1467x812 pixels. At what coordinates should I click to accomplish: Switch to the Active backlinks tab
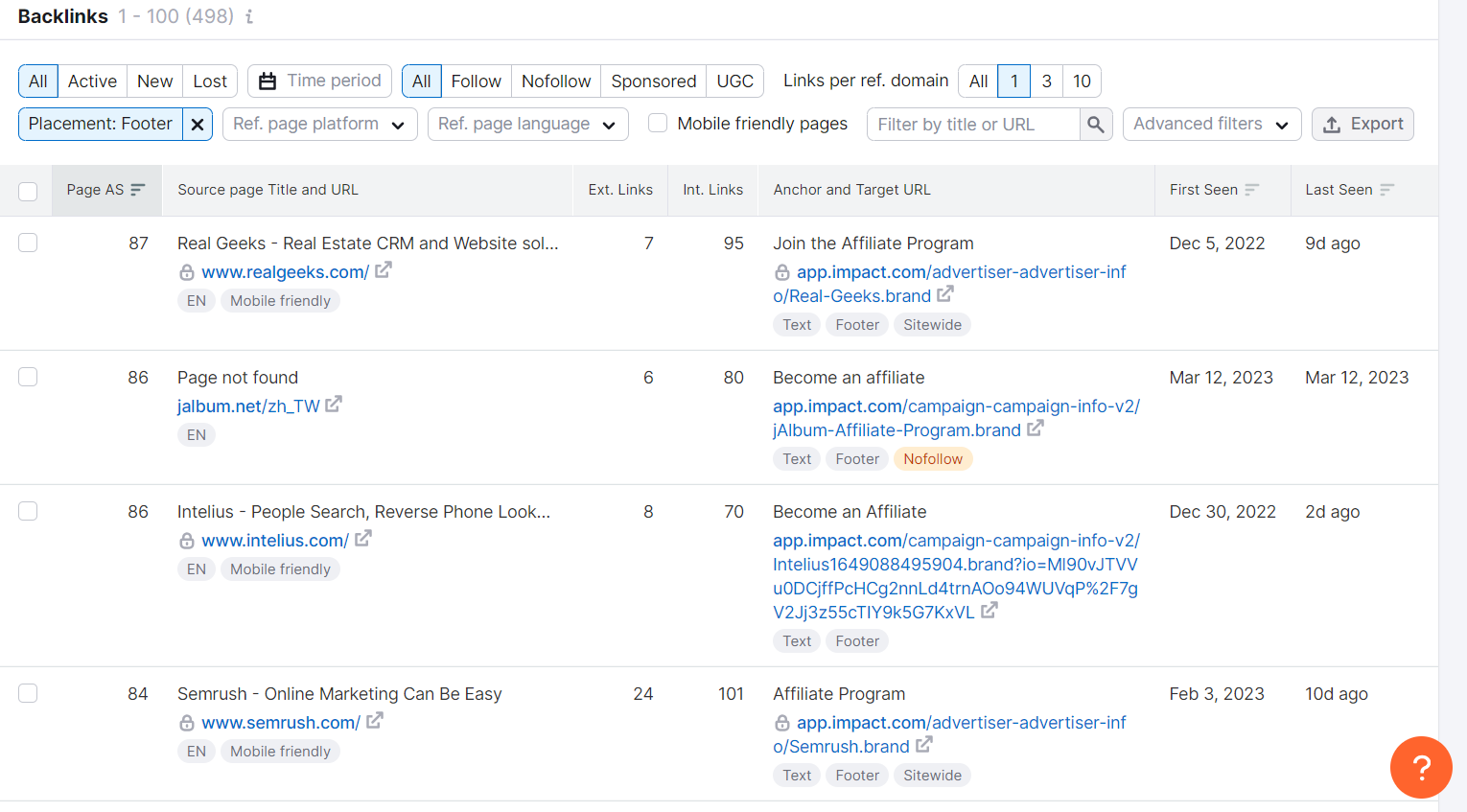pyautogui.click(x=92, y=81)
